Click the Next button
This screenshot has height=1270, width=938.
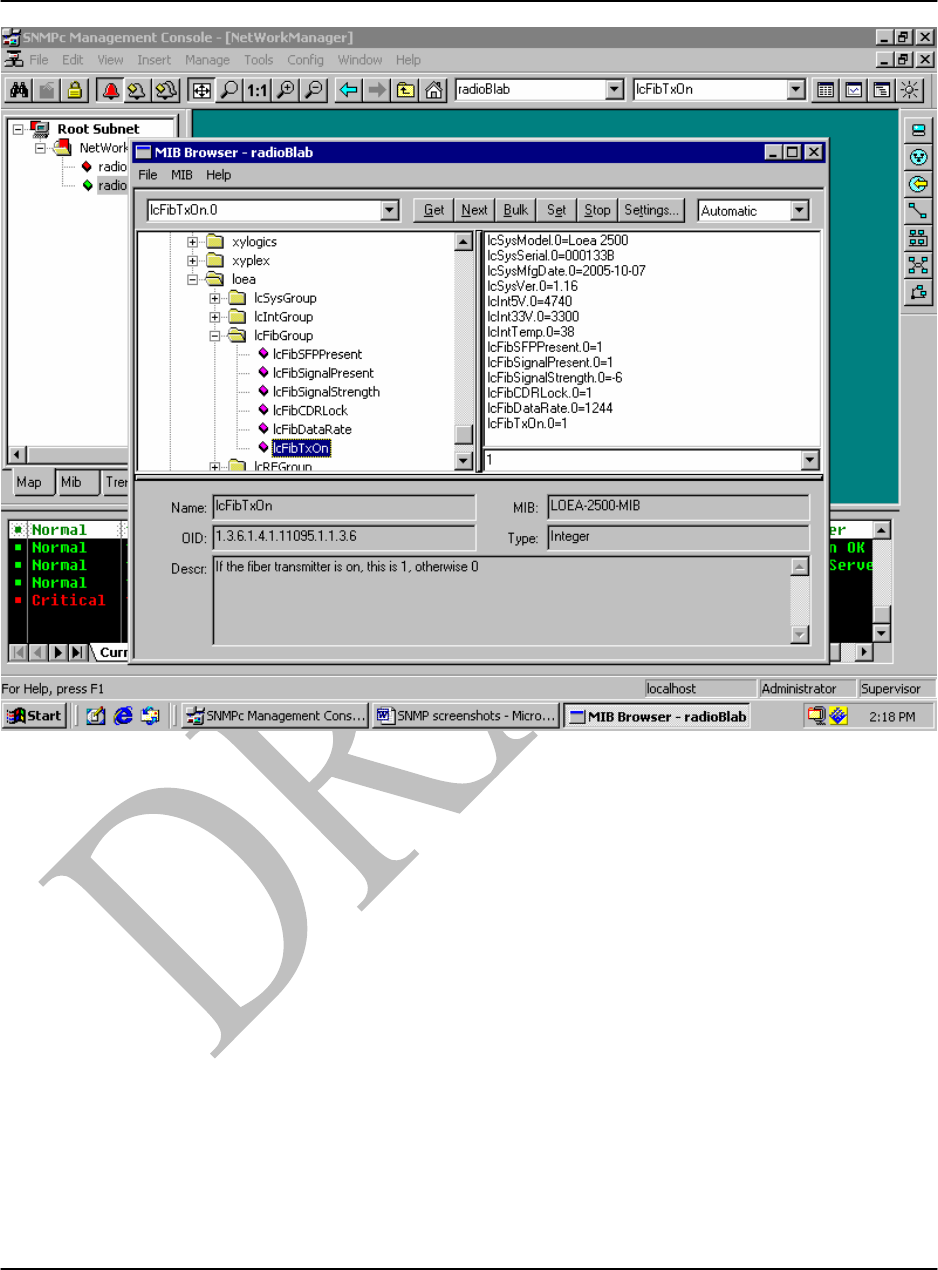point(474,210)
